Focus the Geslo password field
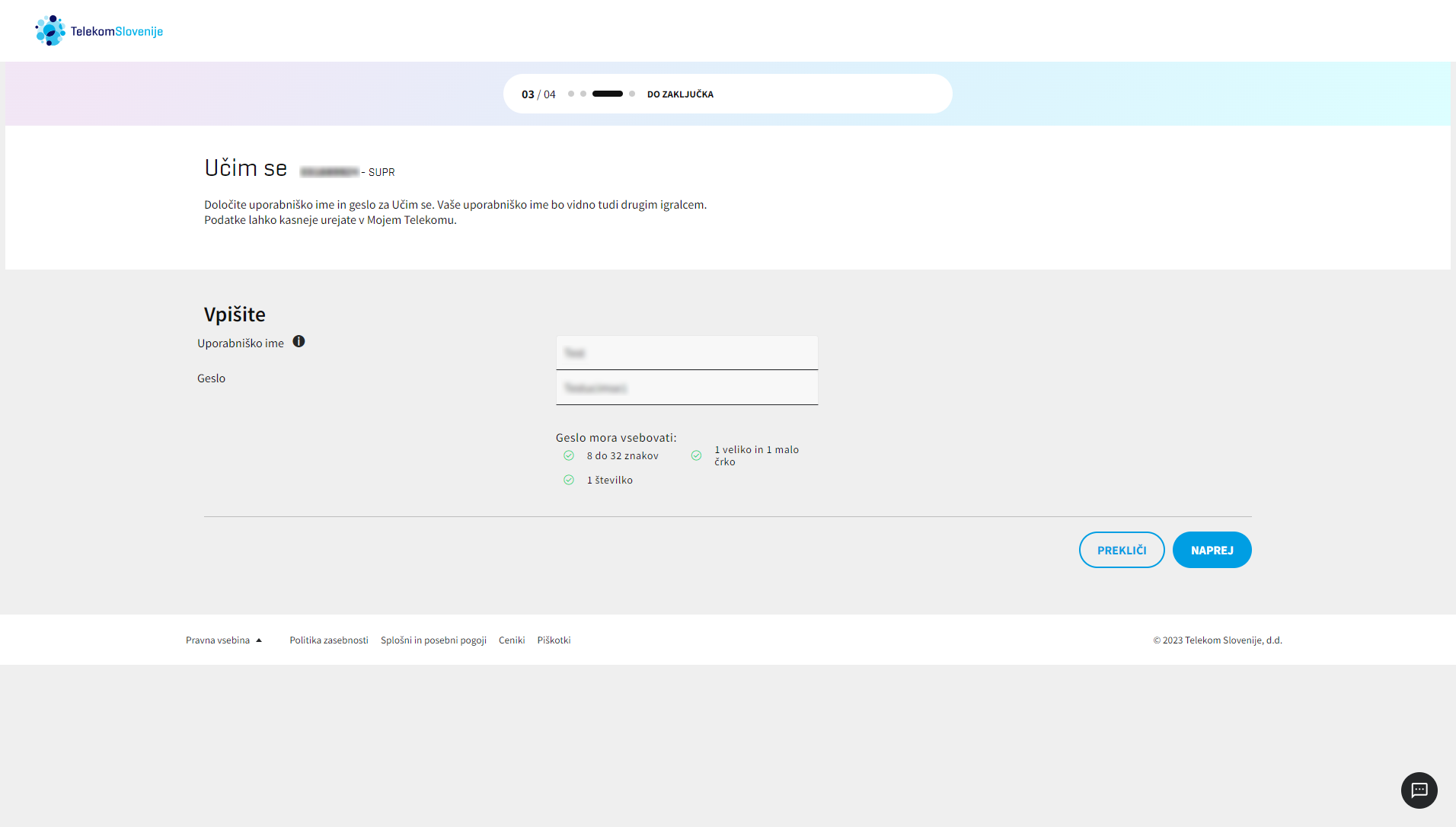The height and width of the screenshot is (827, 1456). click(x=687, y=388)
